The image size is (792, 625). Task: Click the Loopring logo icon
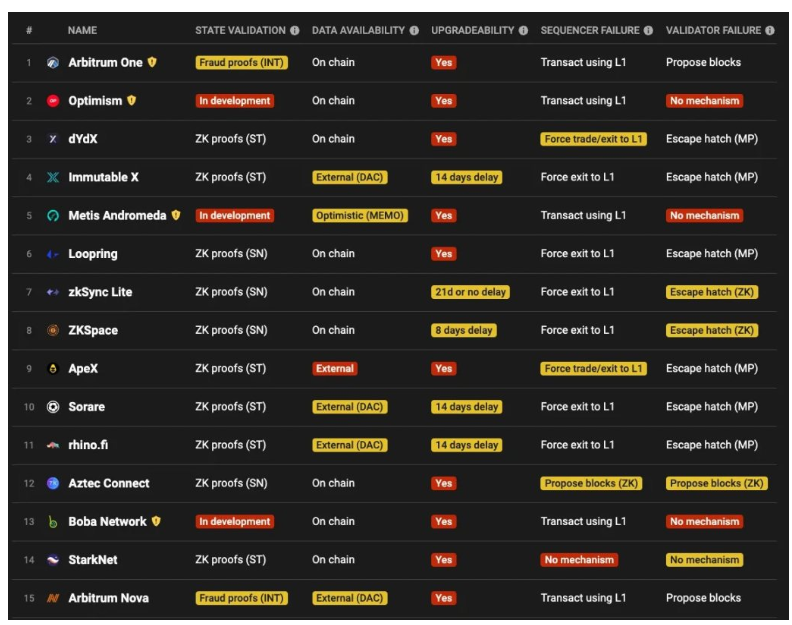[53, 254]
